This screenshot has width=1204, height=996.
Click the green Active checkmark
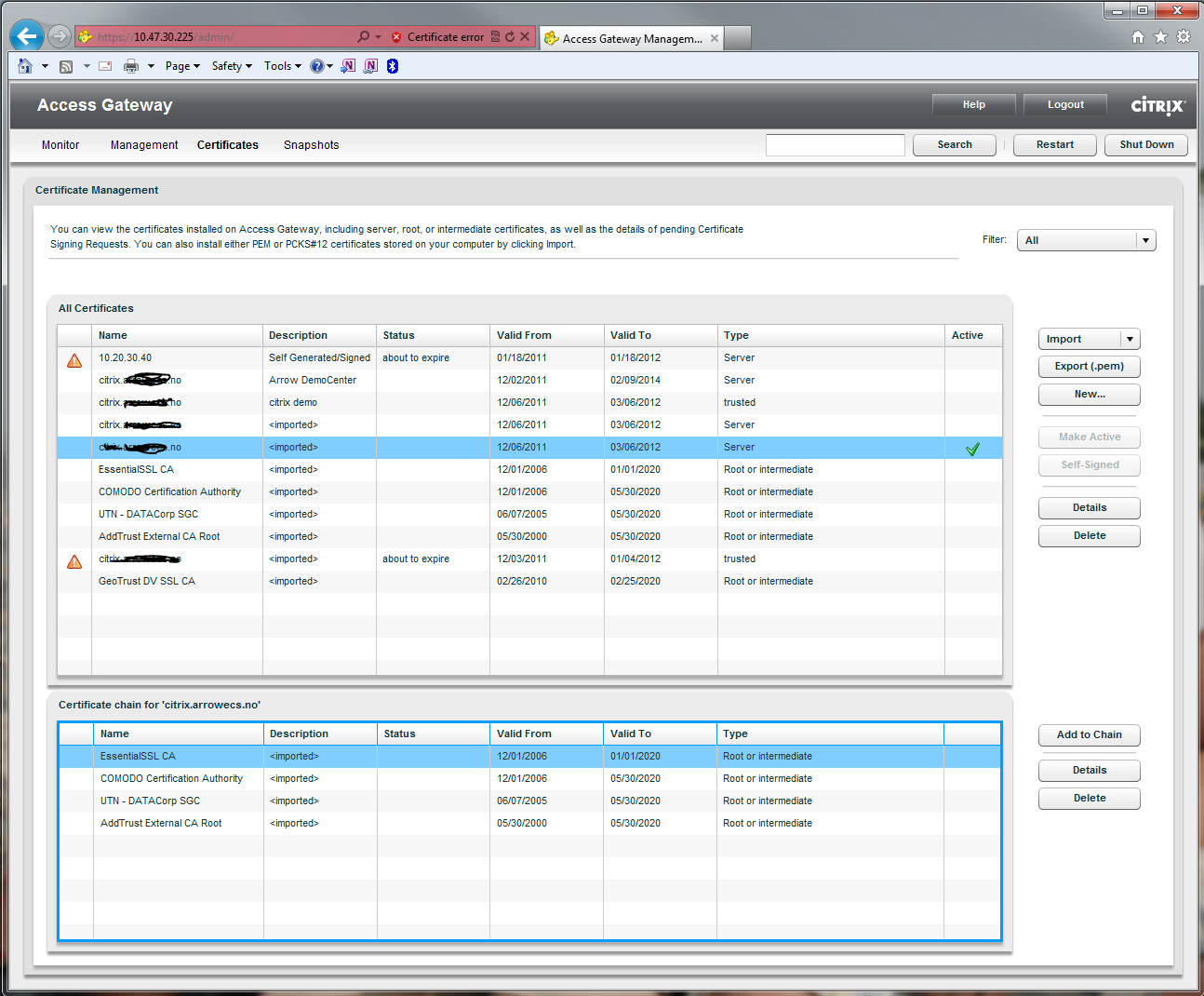[972, 449]
